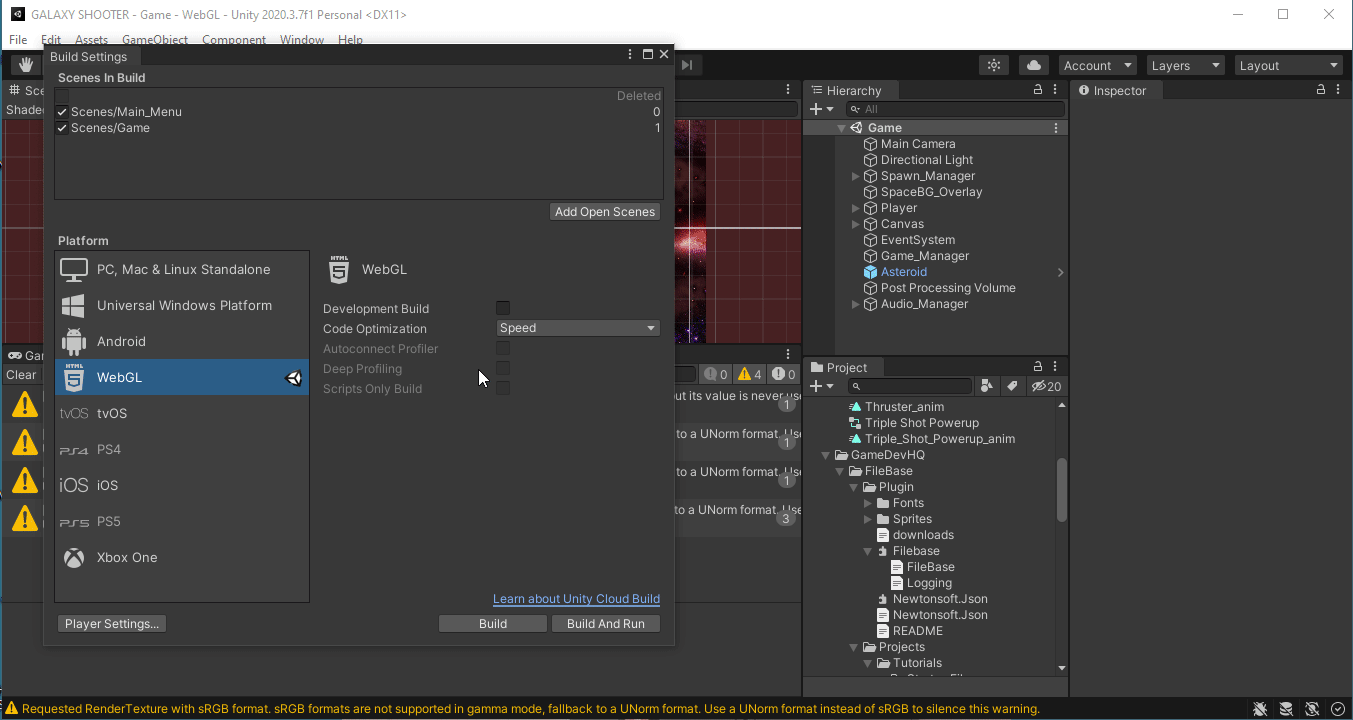Enable the Development Build checkbox
1353x720 pixels.
(503, 308)
